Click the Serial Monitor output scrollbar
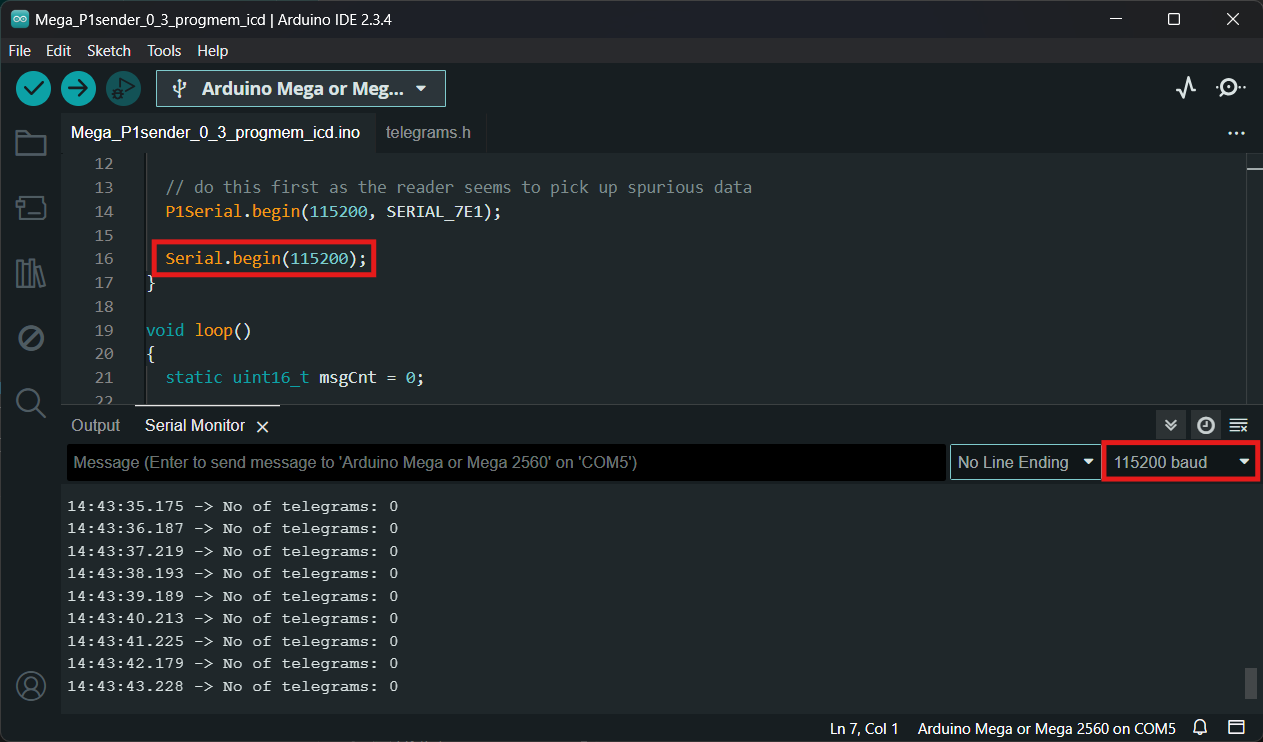 coord(1250,684)
